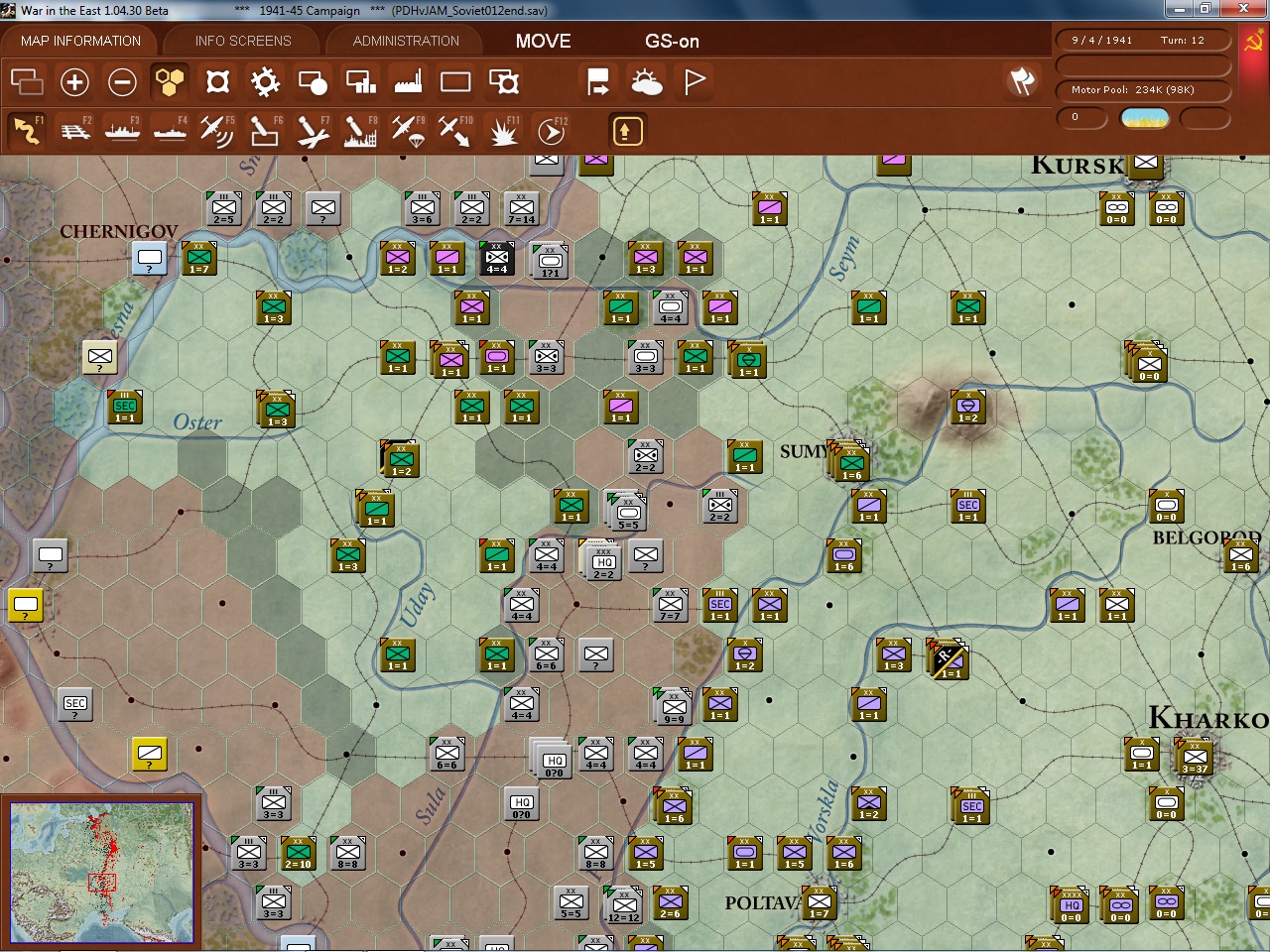Viewport: 1270px width, 952px height.
Task: Select the 12=12 infantry unit stack
Action: click(x=623, y=905)
